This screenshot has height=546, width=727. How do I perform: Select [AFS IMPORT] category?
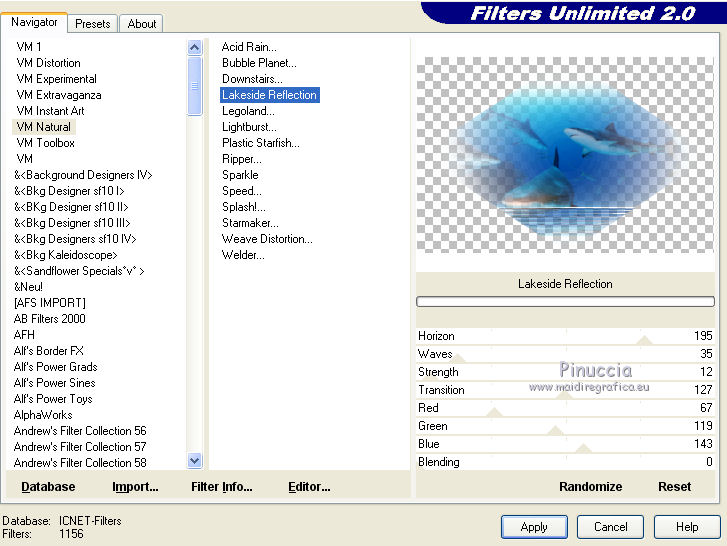50,303
